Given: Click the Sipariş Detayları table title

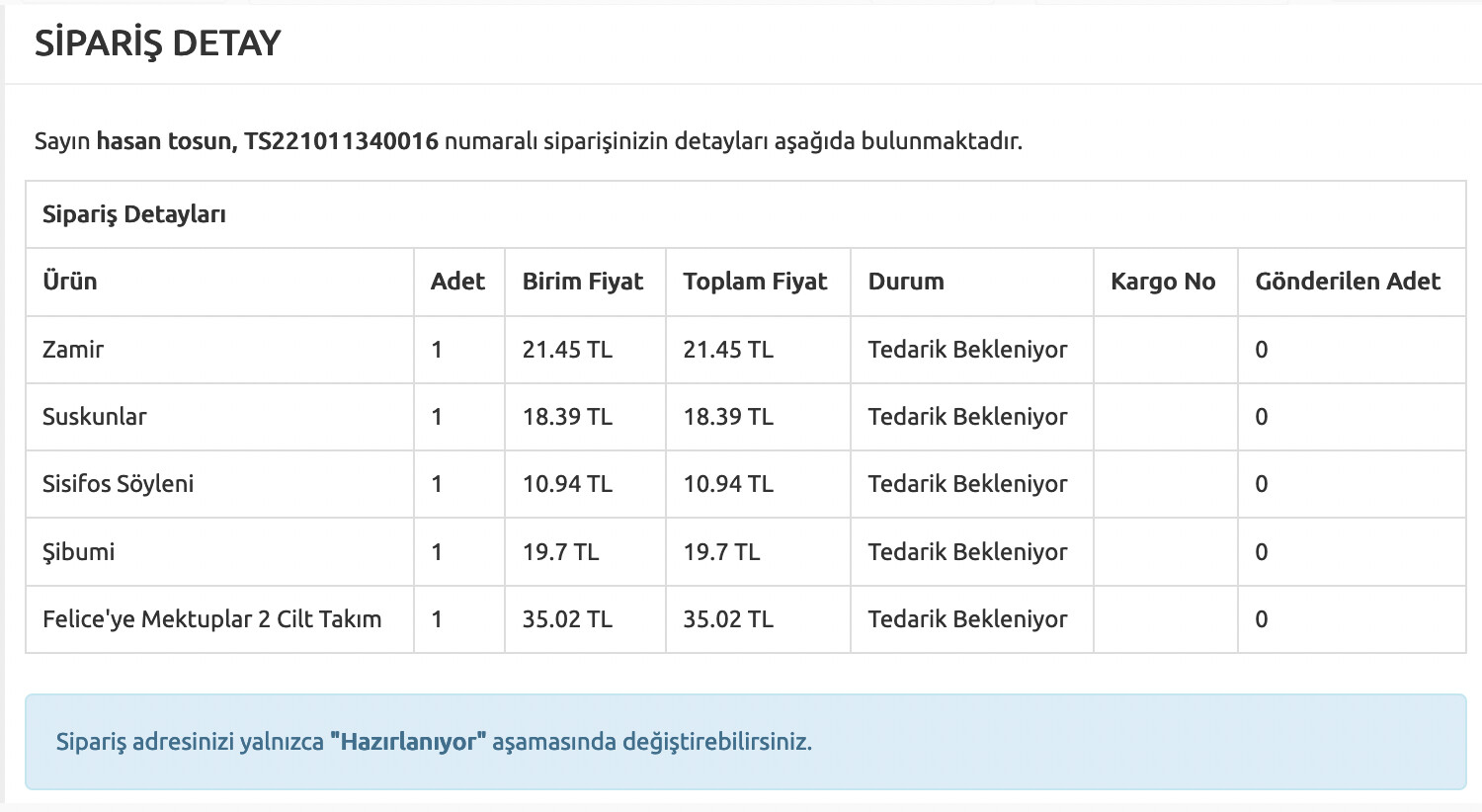Looking at the screenshot, I should (134, 214).
